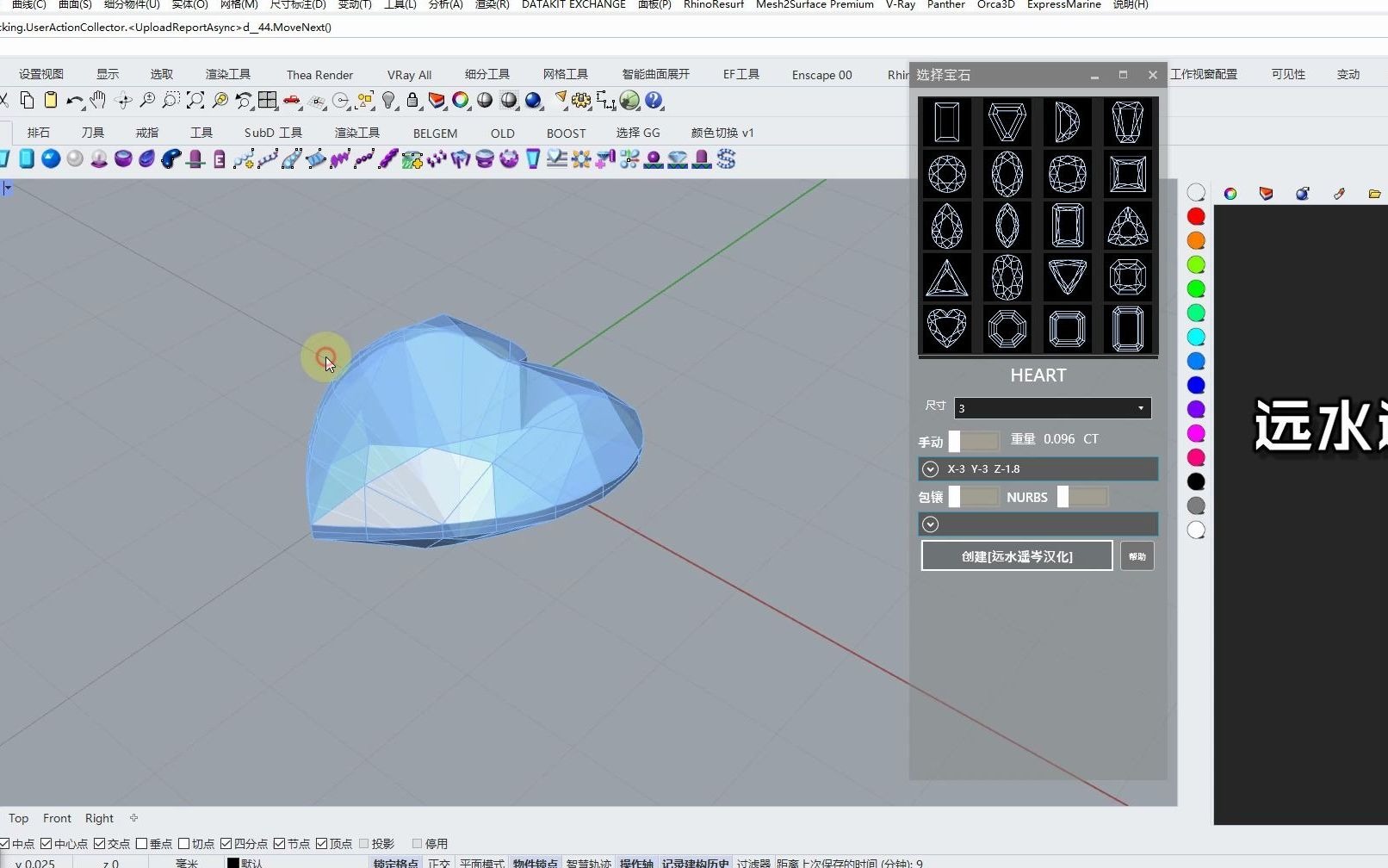
Task: Open the BELGEM toolbar tab
Action: (x=435, y=133)
